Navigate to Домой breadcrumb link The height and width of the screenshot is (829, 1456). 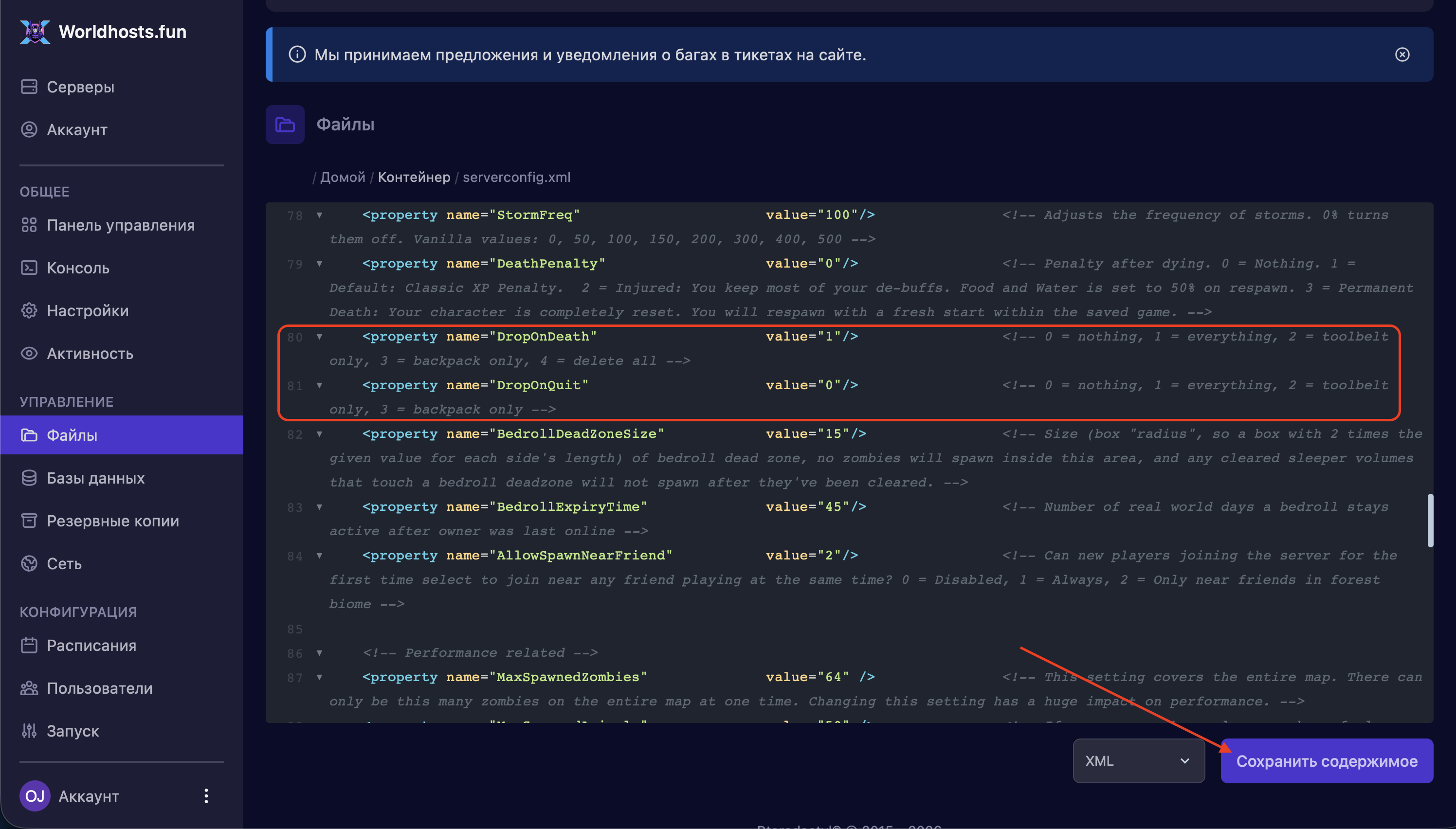coord(342,177)
